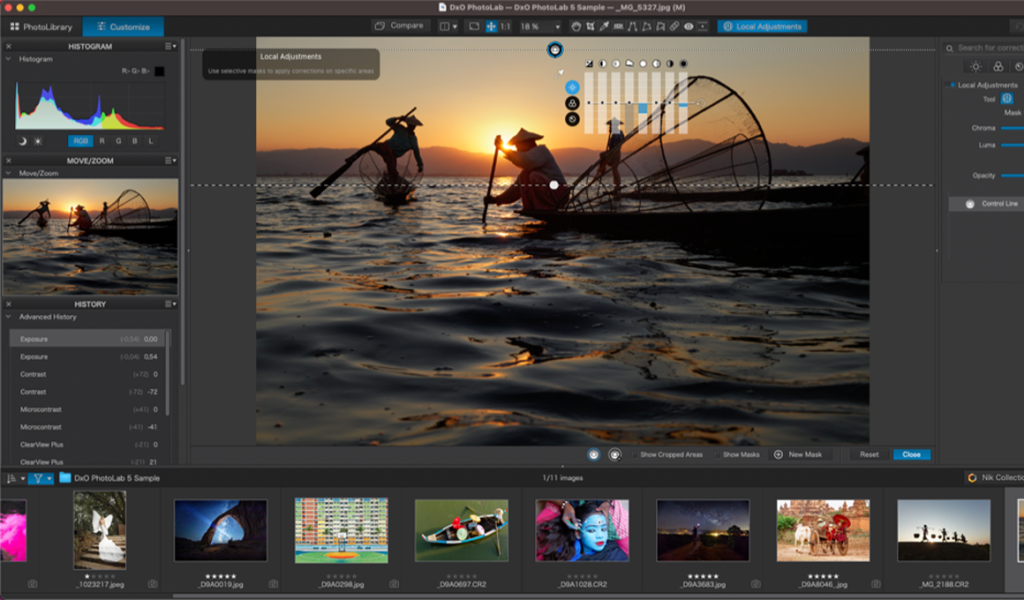This screenshot has width=1024, height=600.
Task: Check the Show Masks checkbox
Action: click(x=718, y=454)
